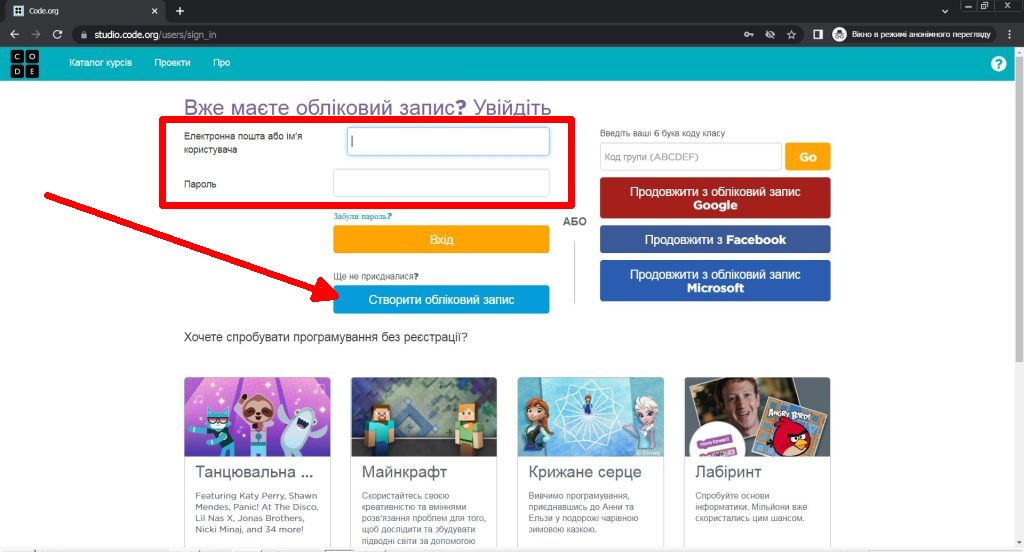Click the Забули пароль? link
The width and height of the screenshot is (1024, 552).
[x=362, y=216]
